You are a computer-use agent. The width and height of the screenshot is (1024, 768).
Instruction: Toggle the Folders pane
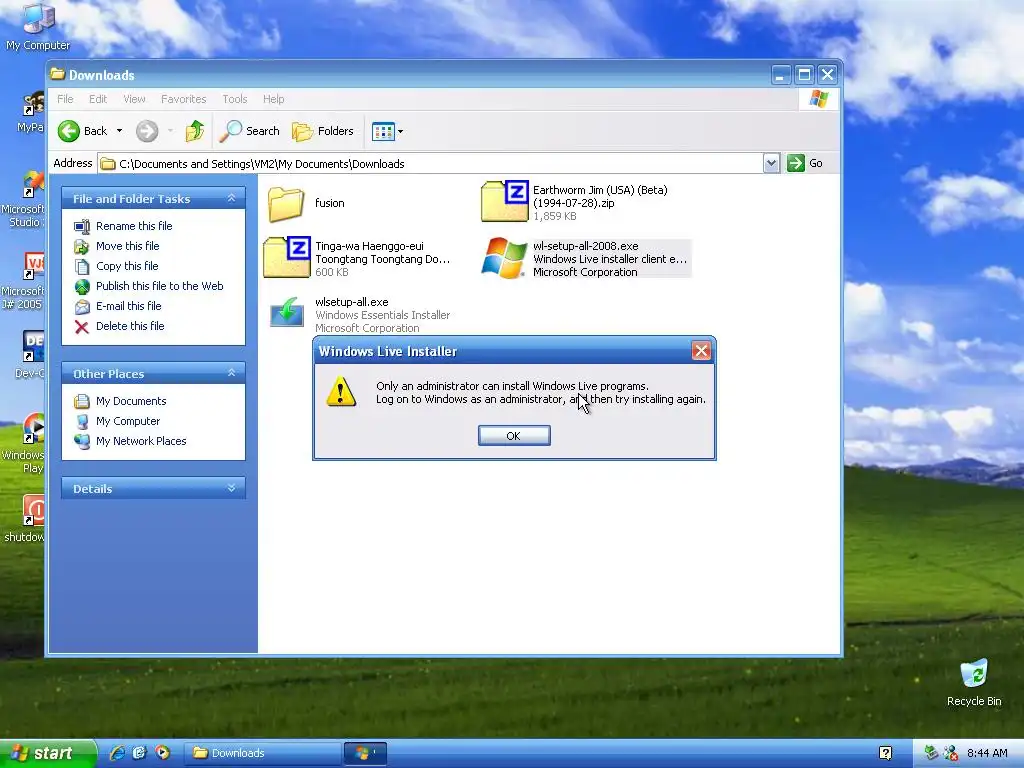pyautogui.click(x=323, y=131)
